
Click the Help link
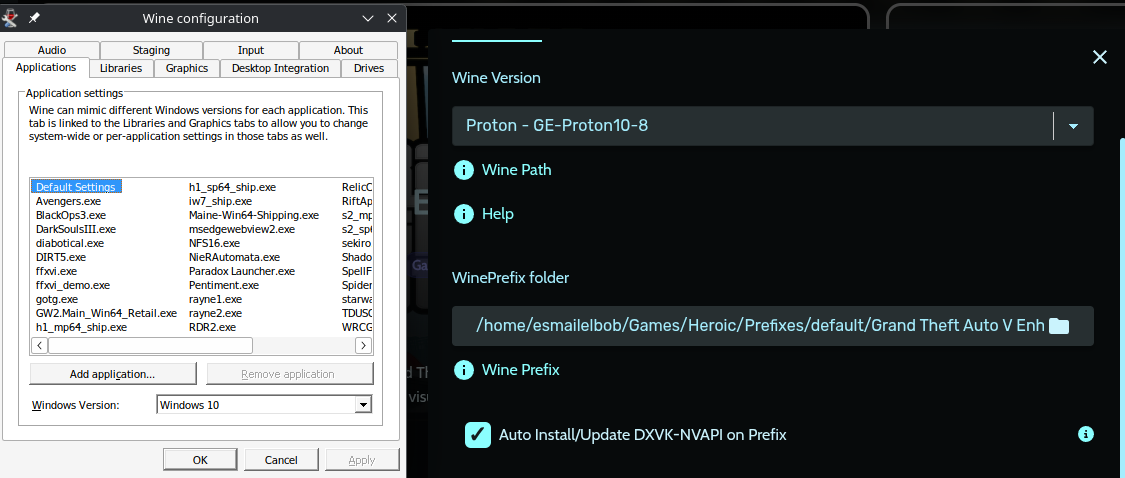[x=498, y=214]
